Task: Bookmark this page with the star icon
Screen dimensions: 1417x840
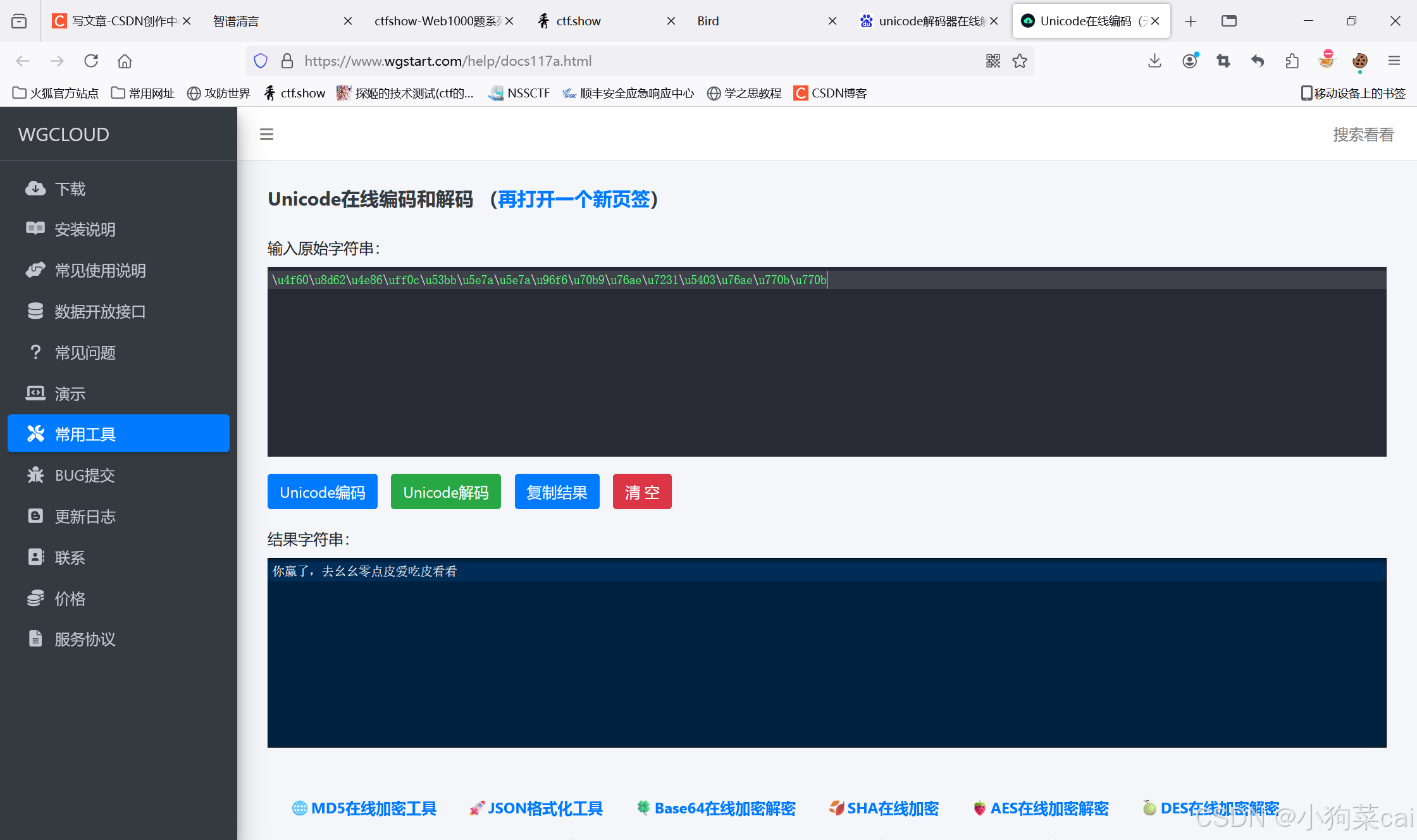Action: pyautogui.click(x=1020, y=61)
